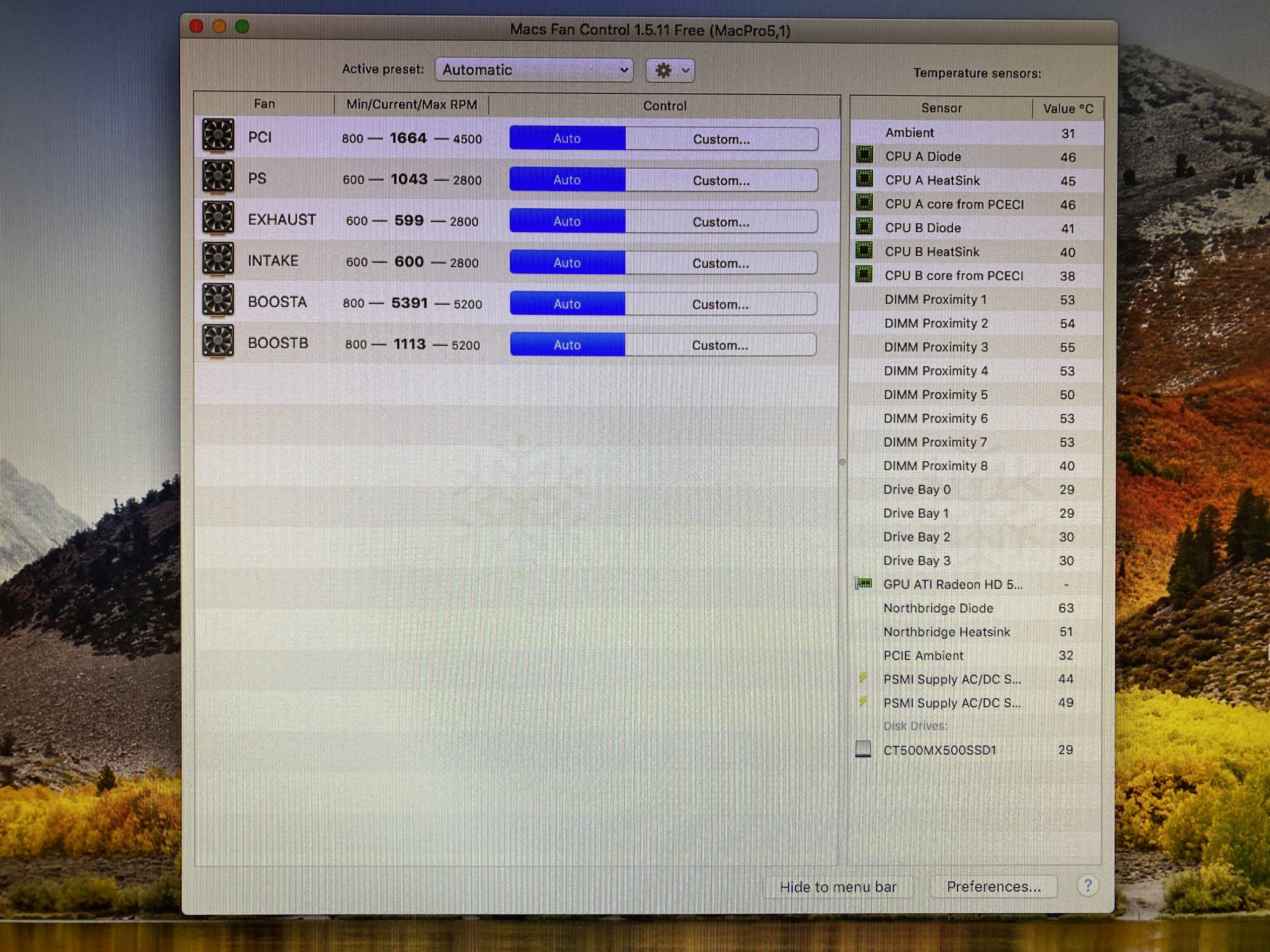The image size is (1270, 952).
Task: Click CPU B core from PCECI chip icon
Action: tap(864, 274)
